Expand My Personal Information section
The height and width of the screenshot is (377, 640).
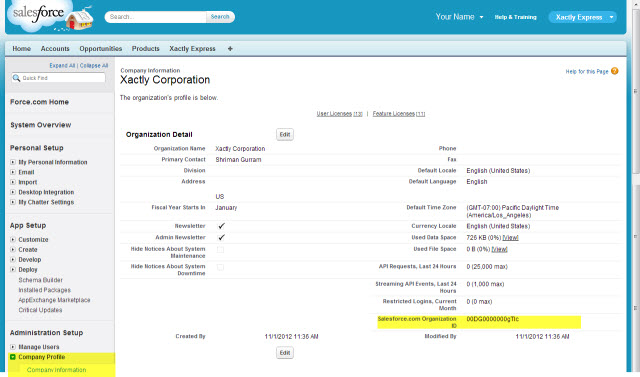(13, 162)
